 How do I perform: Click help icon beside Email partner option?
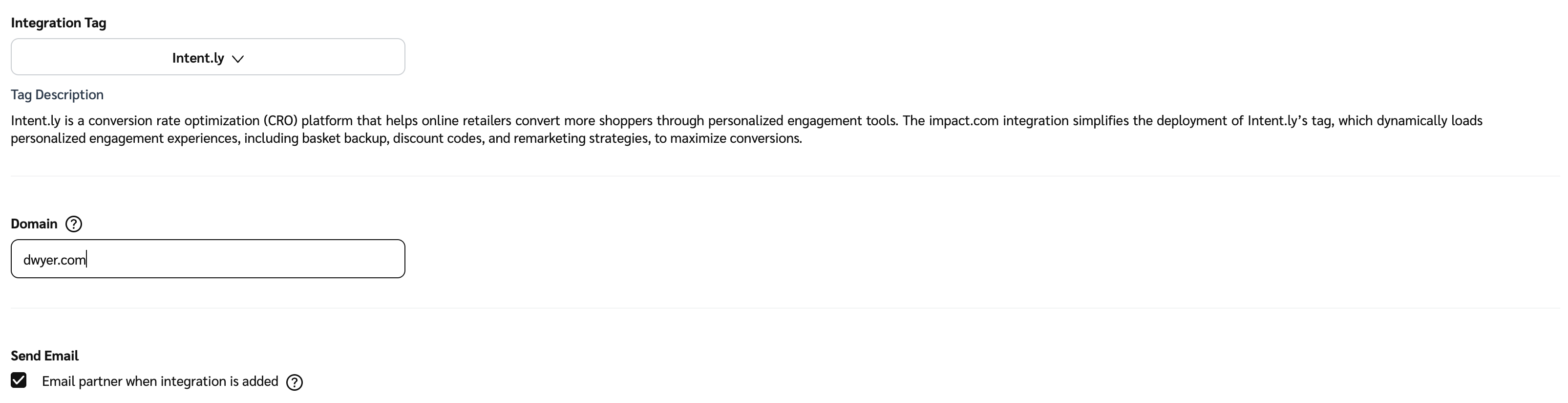click(295, 382)
